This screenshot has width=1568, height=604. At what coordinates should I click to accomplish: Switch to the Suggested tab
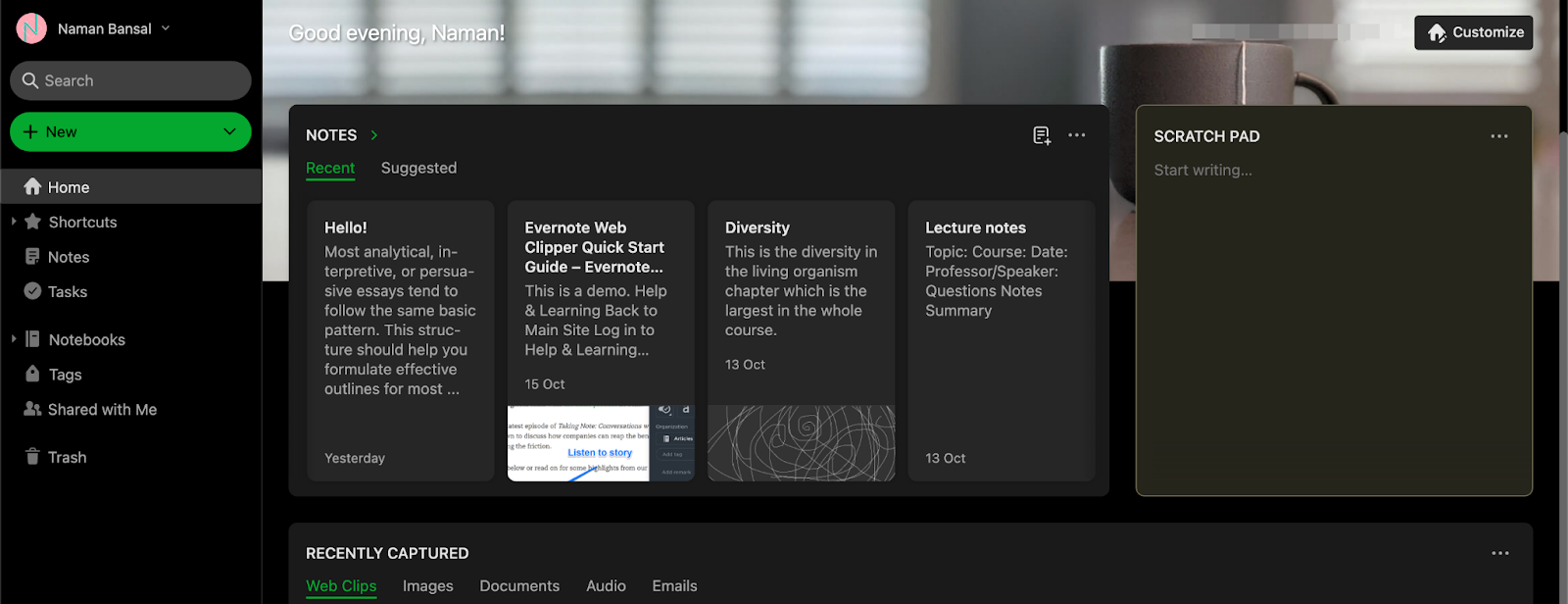coord(418,168)
